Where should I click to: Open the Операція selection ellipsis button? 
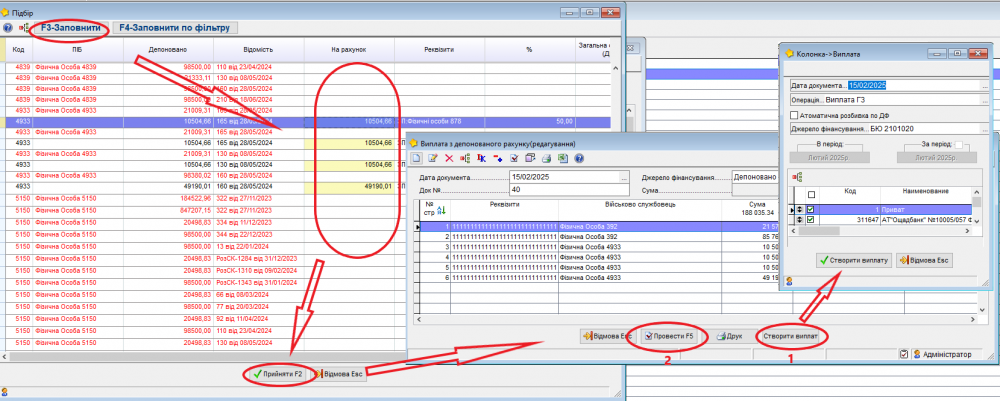click(984, 100)
